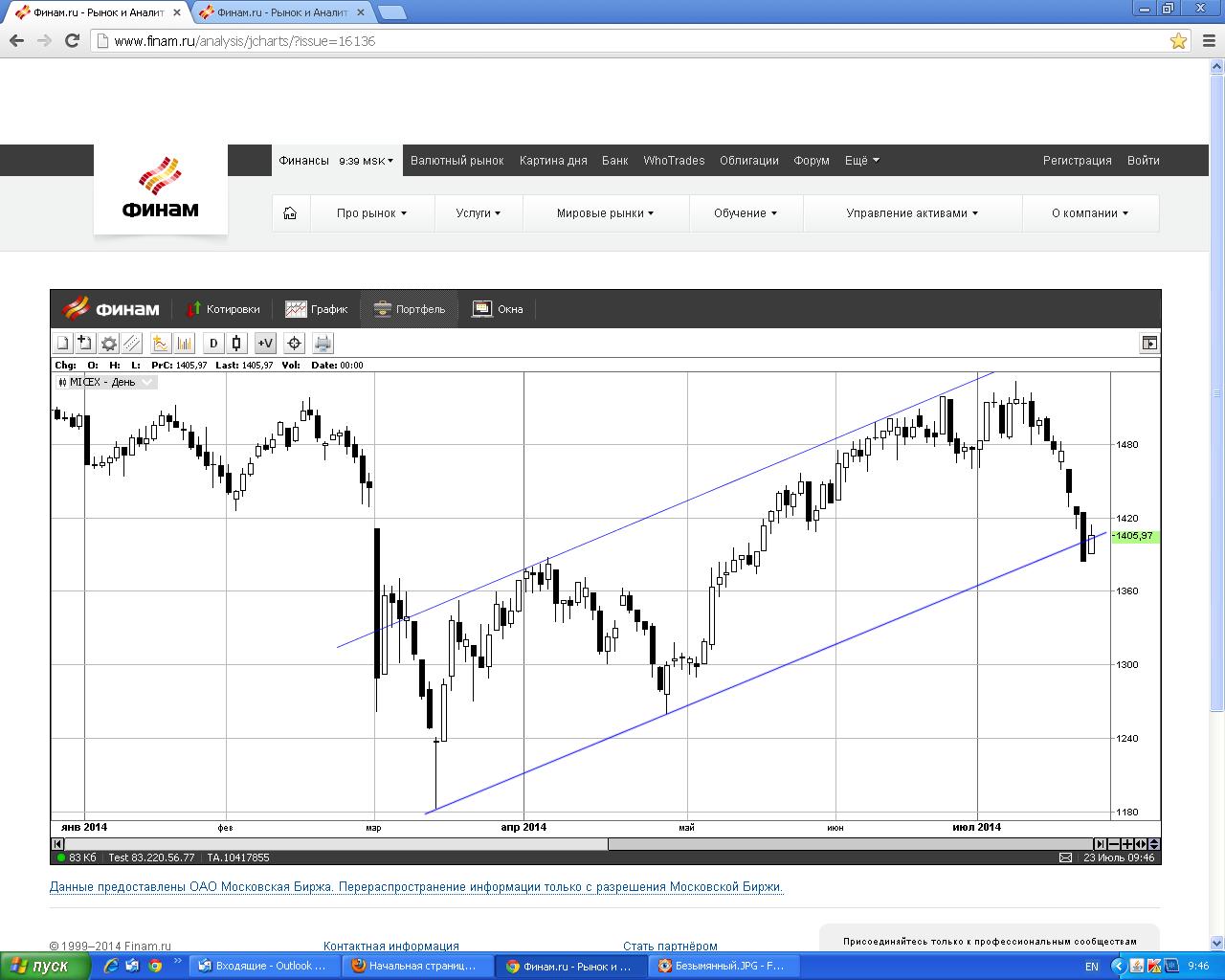The image size is (1225, 980).
Task: Jump to latest bar with right-end arrow
Action: (x=1101, y=844)
